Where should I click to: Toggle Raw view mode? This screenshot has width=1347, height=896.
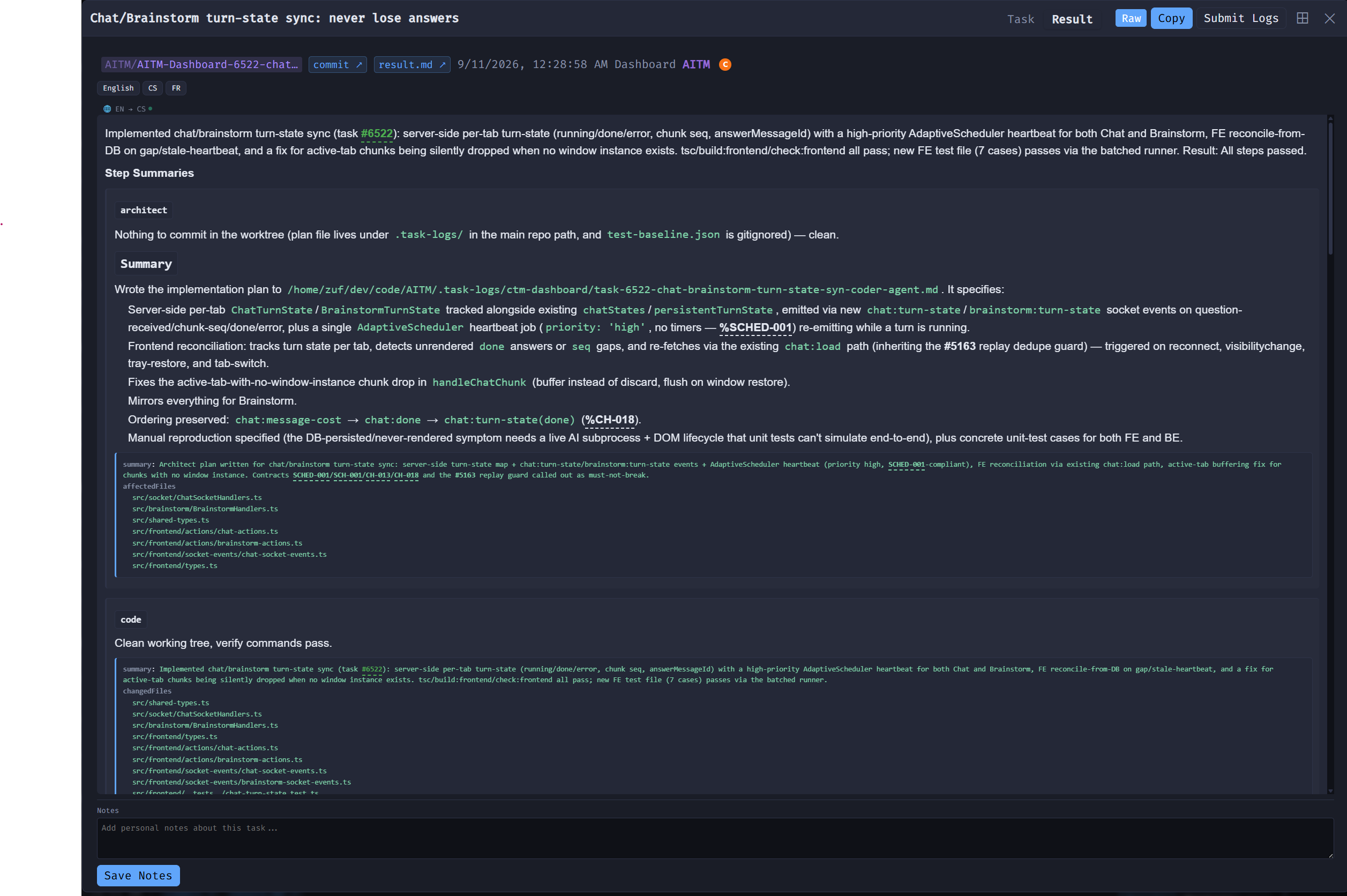[1131, 18]
